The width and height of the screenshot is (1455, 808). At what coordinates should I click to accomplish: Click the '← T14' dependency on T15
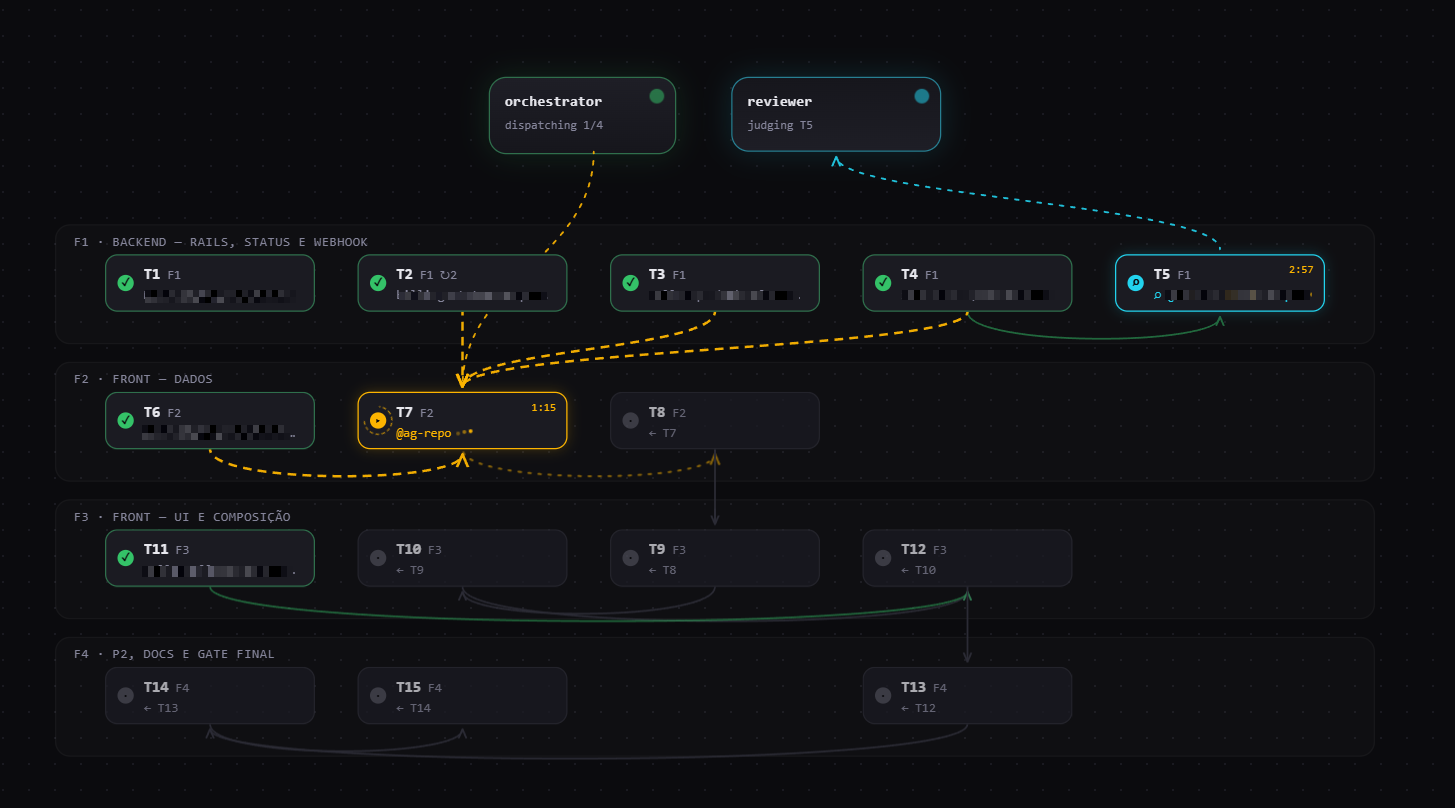click(413, 708)
